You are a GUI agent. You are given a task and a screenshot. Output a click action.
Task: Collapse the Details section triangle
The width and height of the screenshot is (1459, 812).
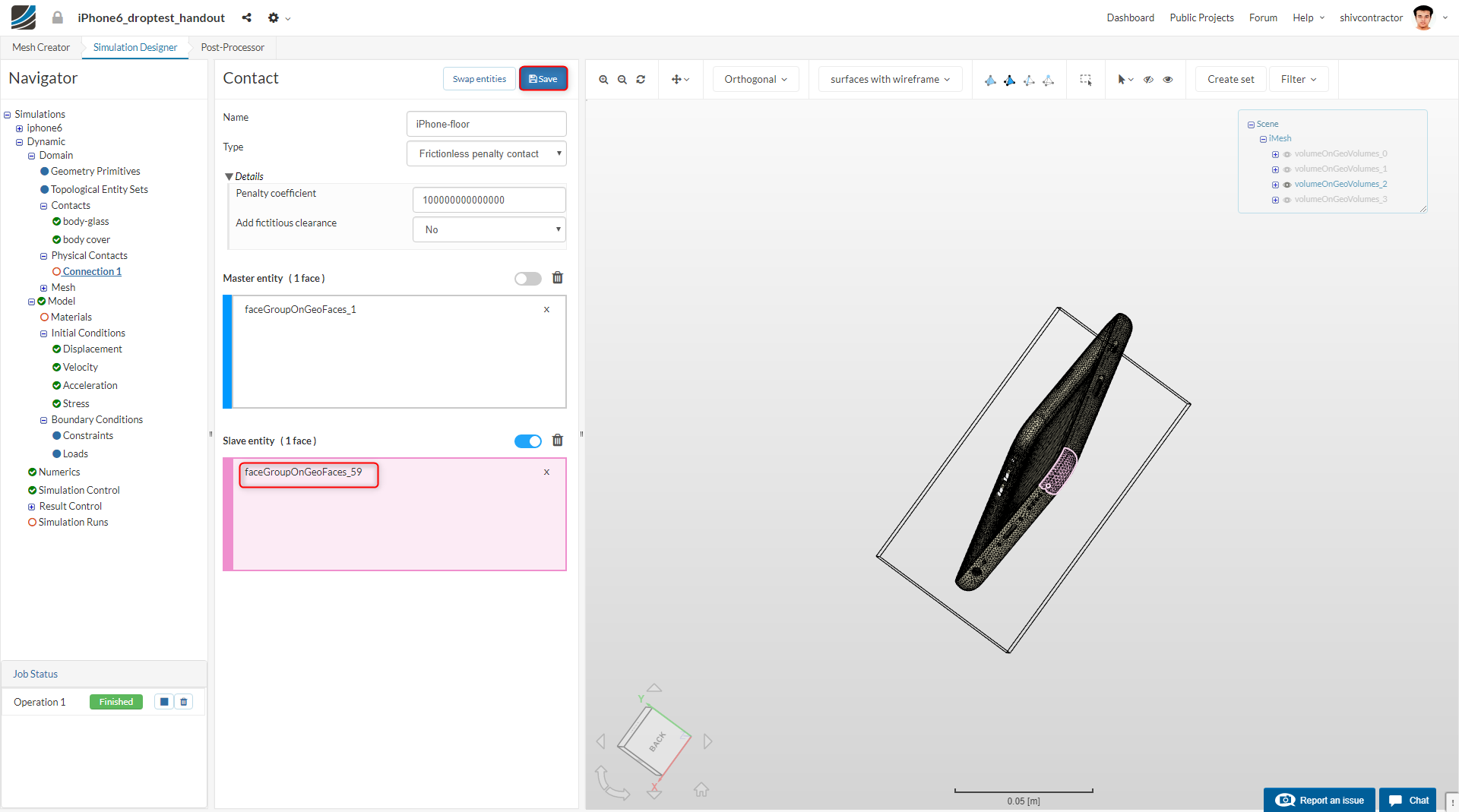tap(229, 176)
